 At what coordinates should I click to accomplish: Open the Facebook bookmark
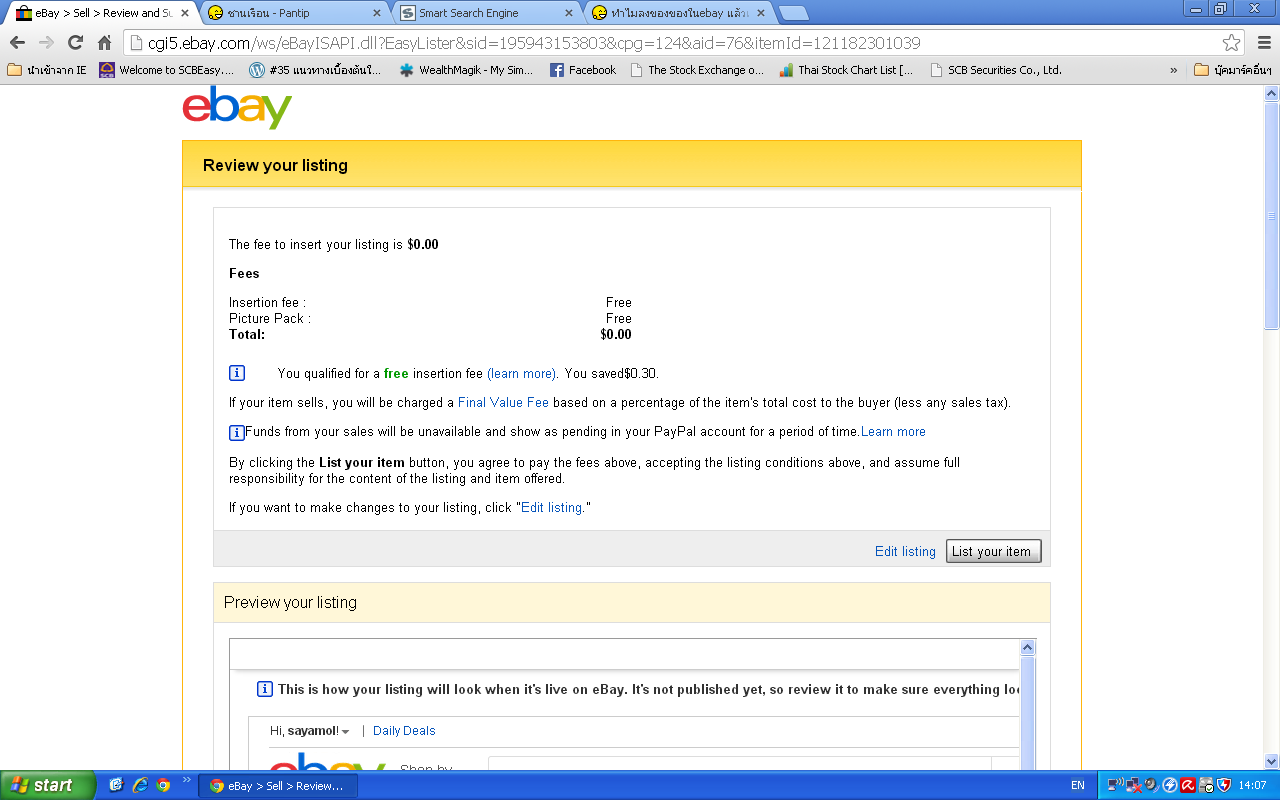point(583,70)
